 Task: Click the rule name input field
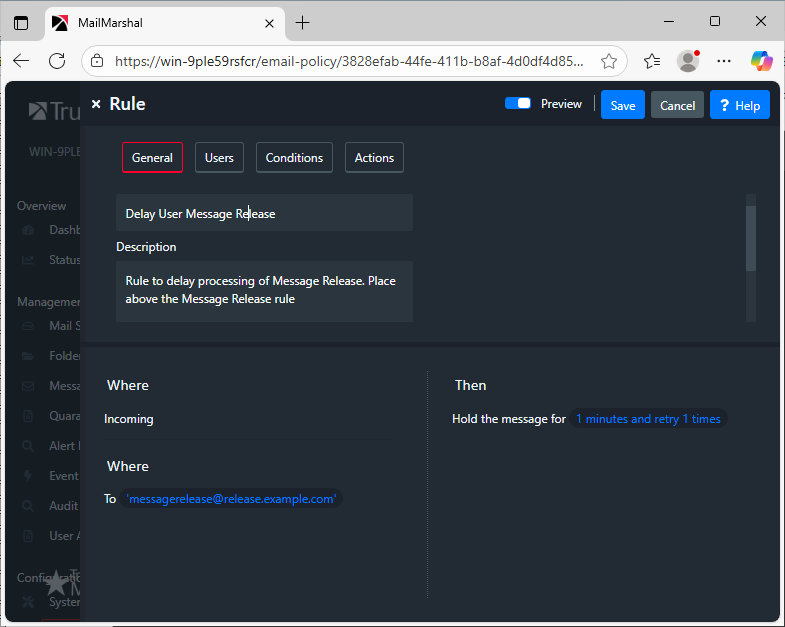click(264, 213)
